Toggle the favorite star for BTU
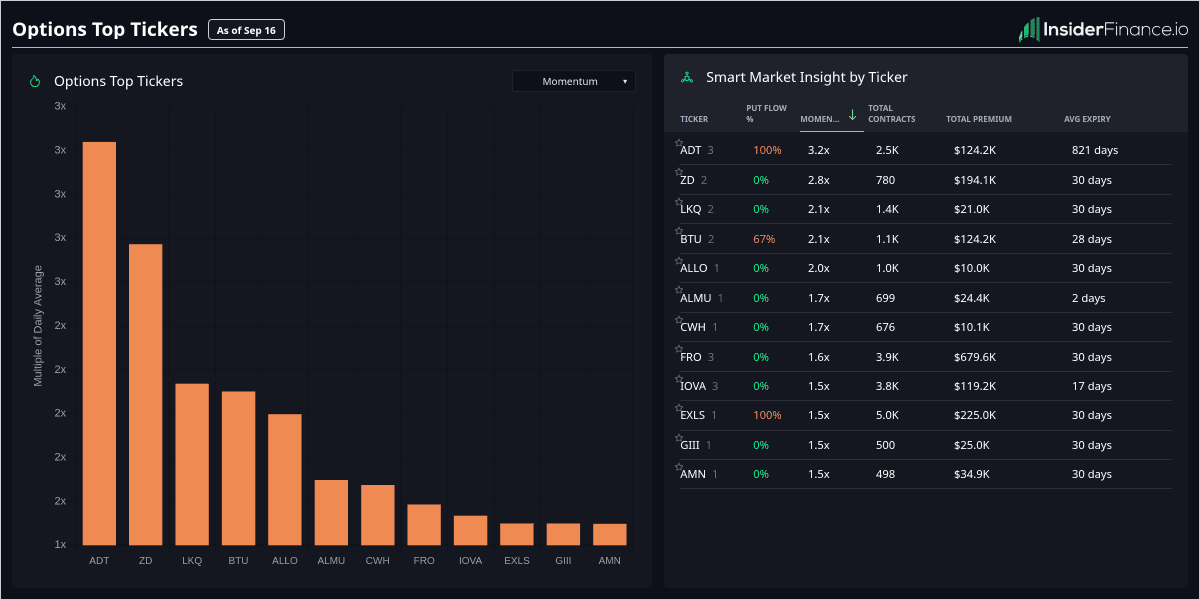The image size is (1200, 600). coord(679,231)
